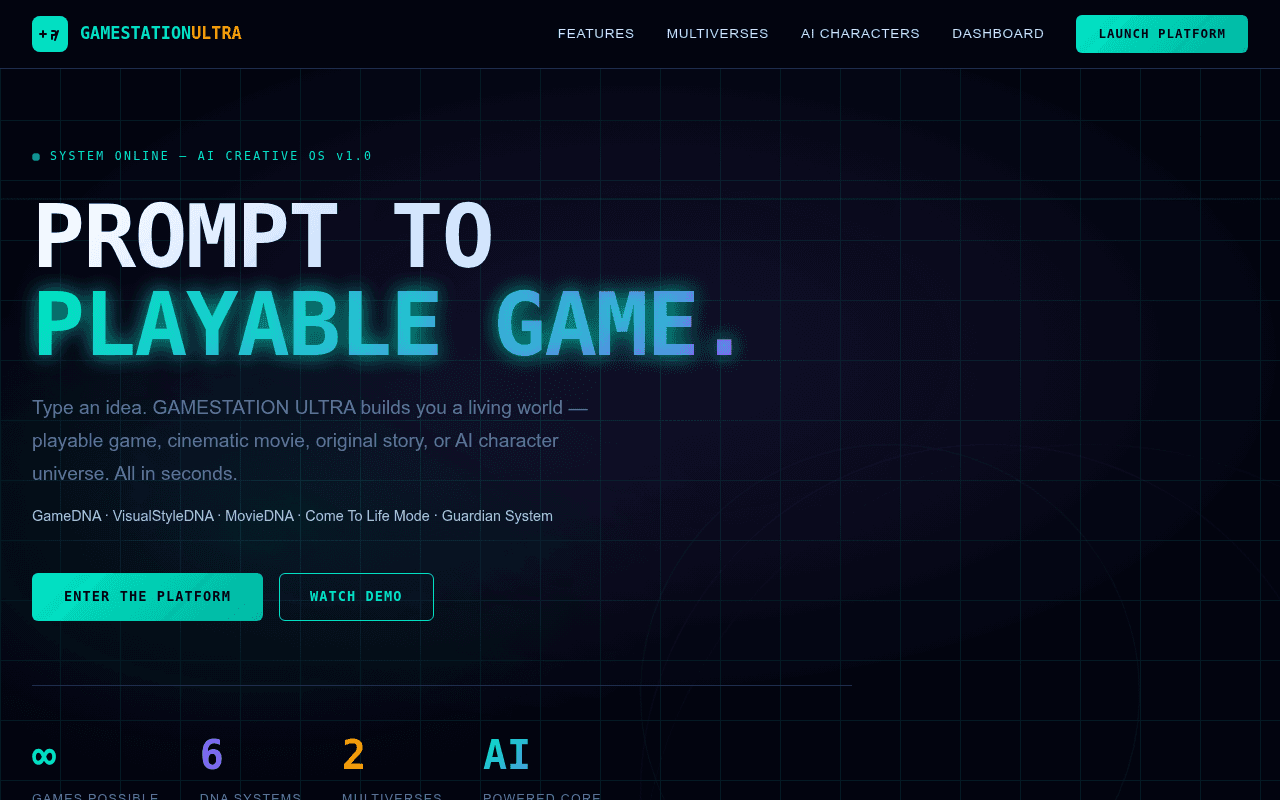Click the purple number 6 stat
The height and width of the screenshot is (800, 1280).
pos(211,756)
